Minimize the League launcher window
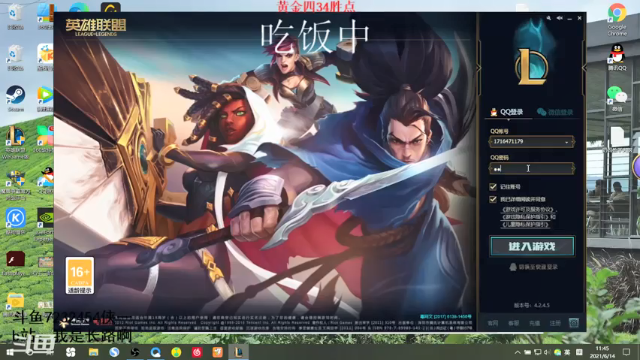 [570, 18]
